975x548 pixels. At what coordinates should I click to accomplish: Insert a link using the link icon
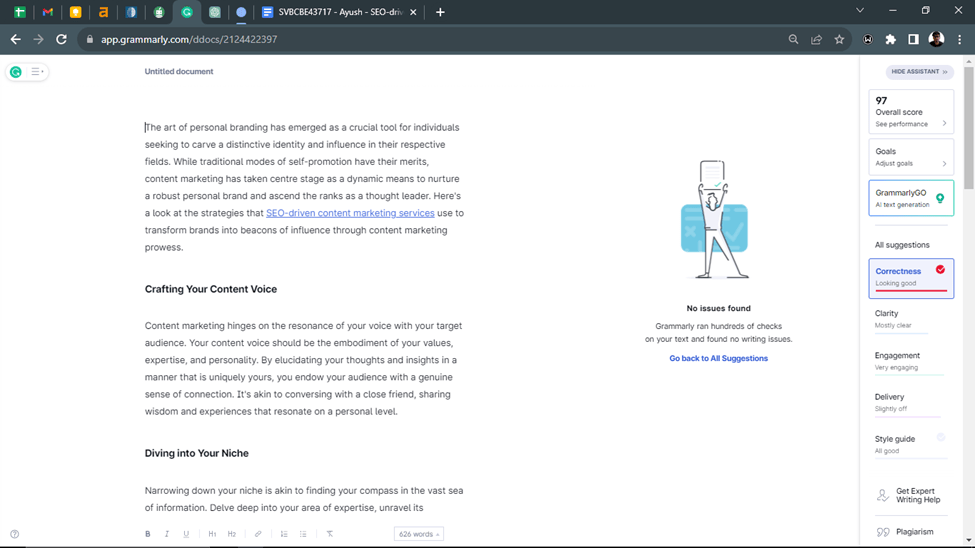(258, 534)
